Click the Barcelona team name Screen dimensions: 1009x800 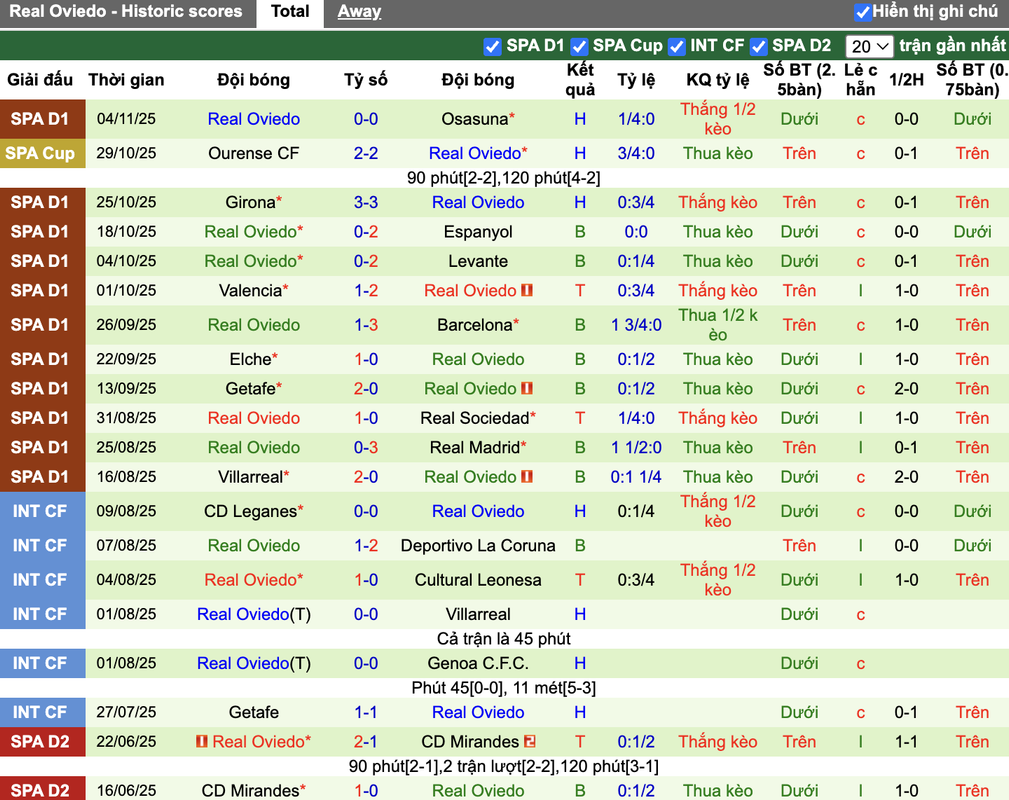[474, 325]
